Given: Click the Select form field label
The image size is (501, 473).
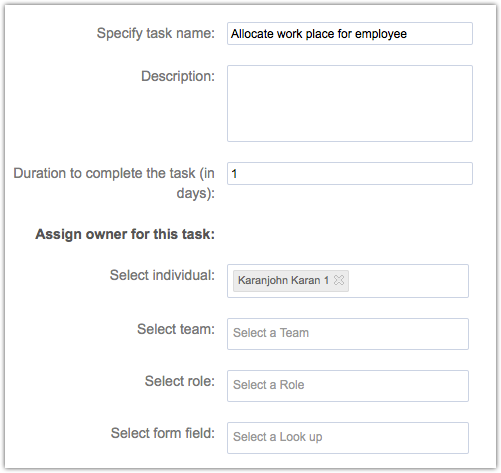Looking at the screenshot, I should pyautogui.click(x=163, y=433).
